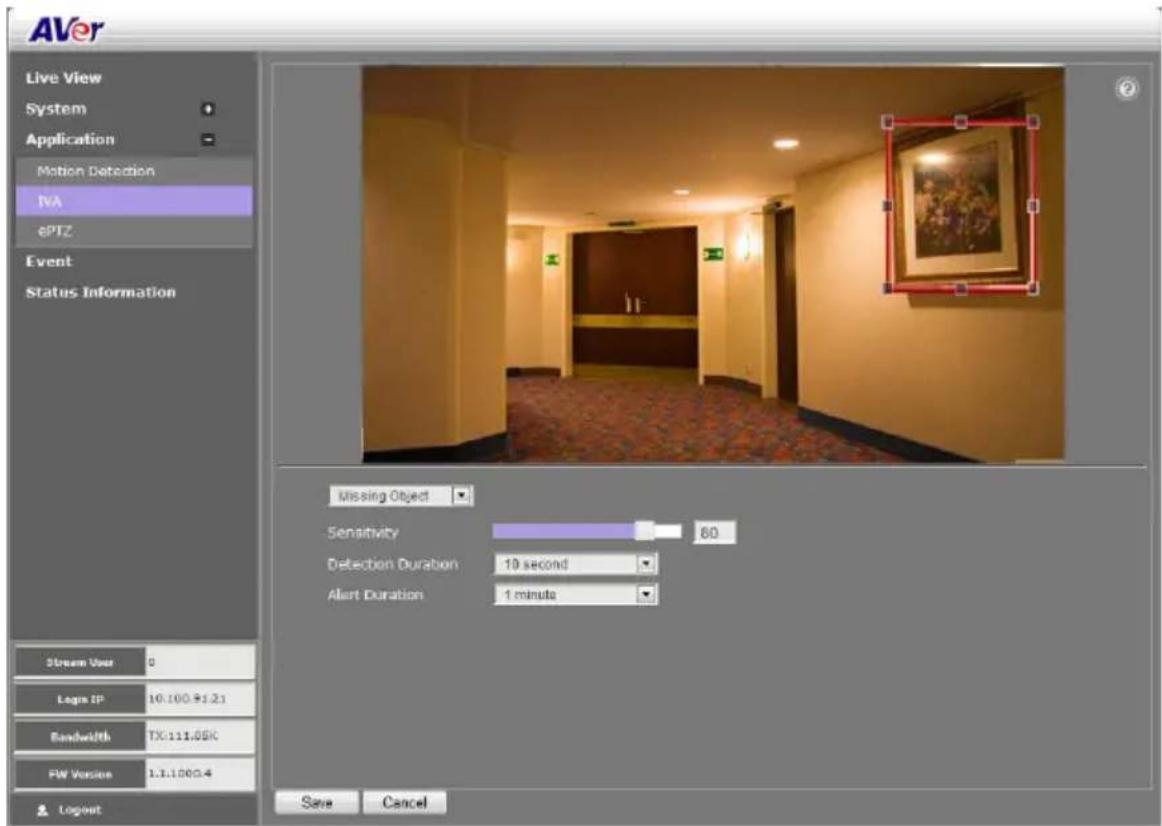The height and width of the screenshot is (826, 1162).
Task: Click the Alert Duration dropdown arrow
Action: (647, 594)
